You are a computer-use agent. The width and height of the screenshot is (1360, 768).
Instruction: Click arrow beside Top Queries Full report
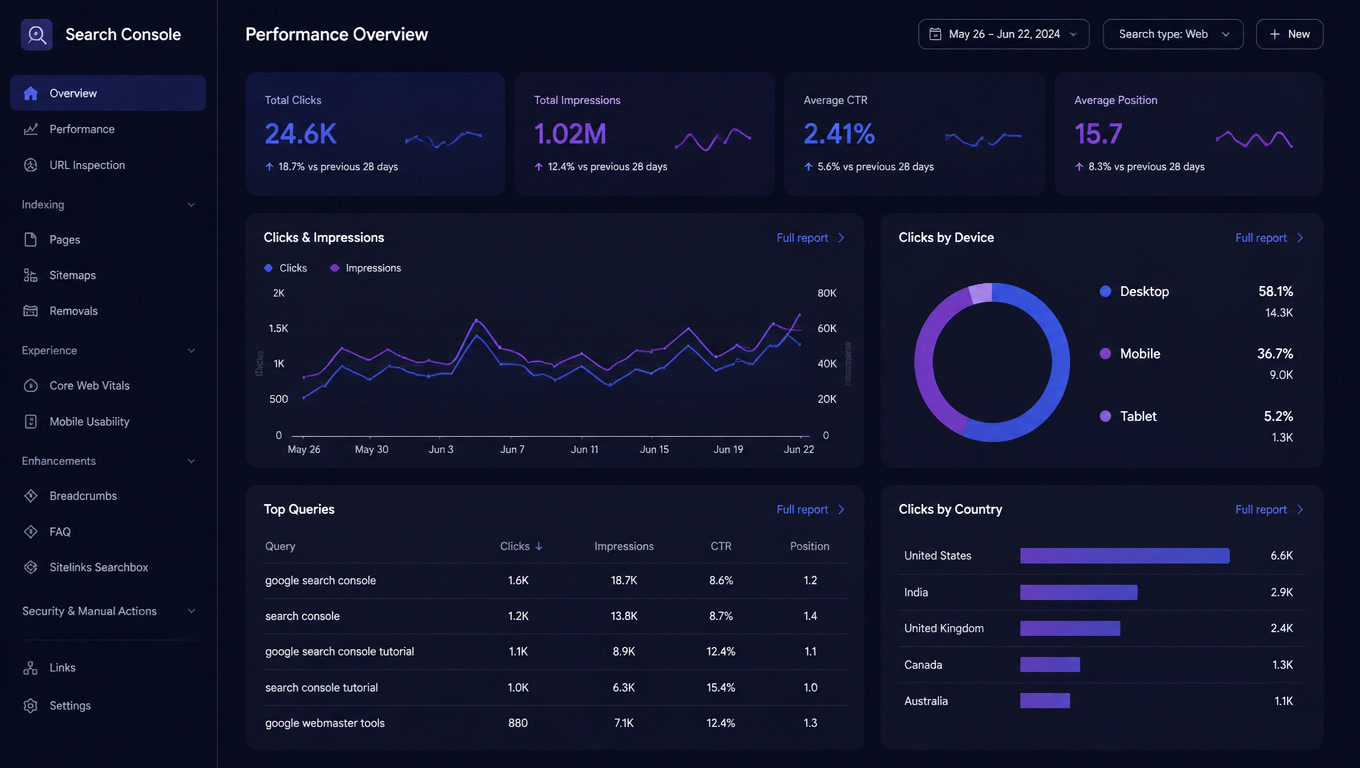841,510
